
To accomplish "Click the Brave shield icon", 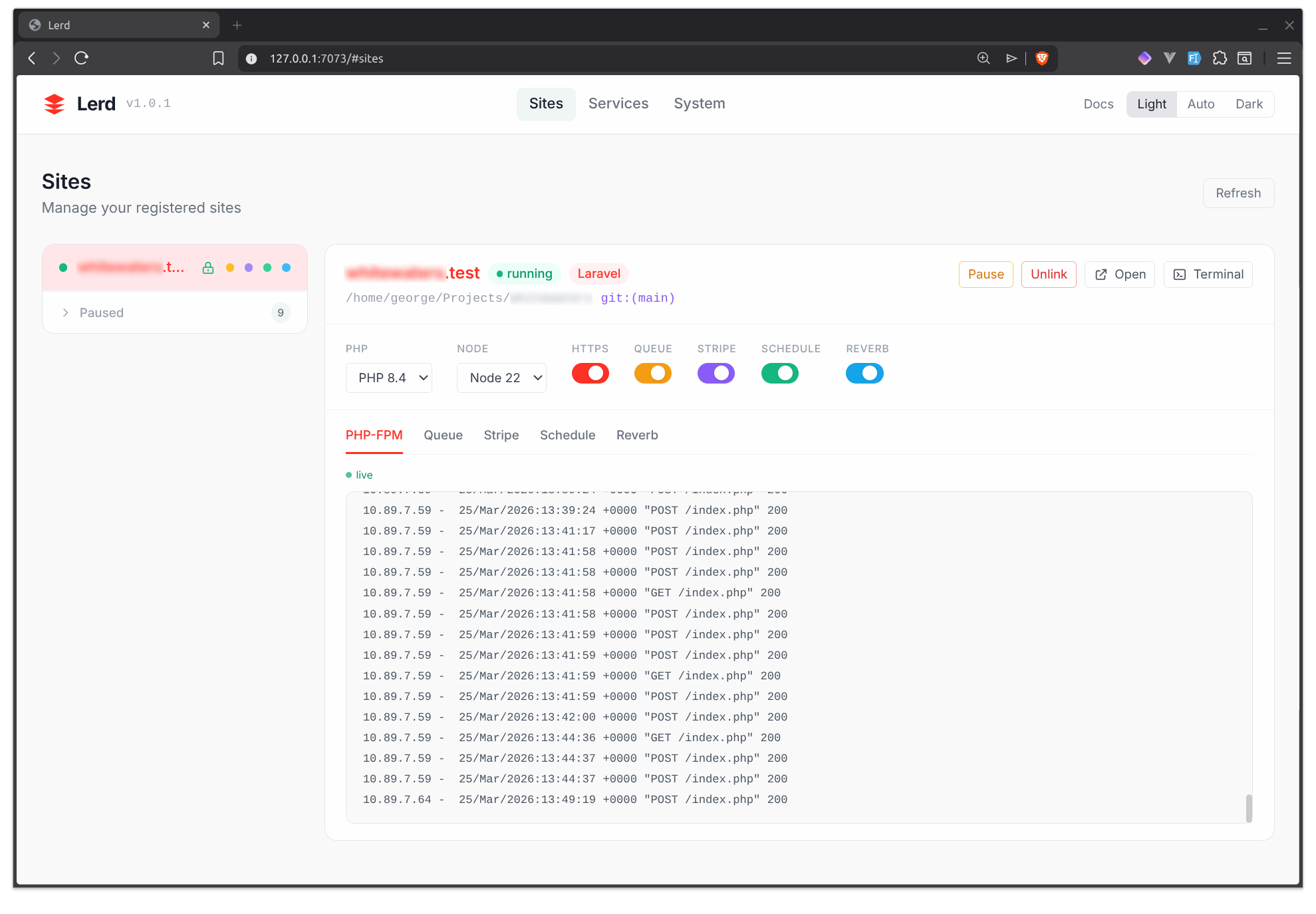I will pyautogui.click(x=1042, y=58).
